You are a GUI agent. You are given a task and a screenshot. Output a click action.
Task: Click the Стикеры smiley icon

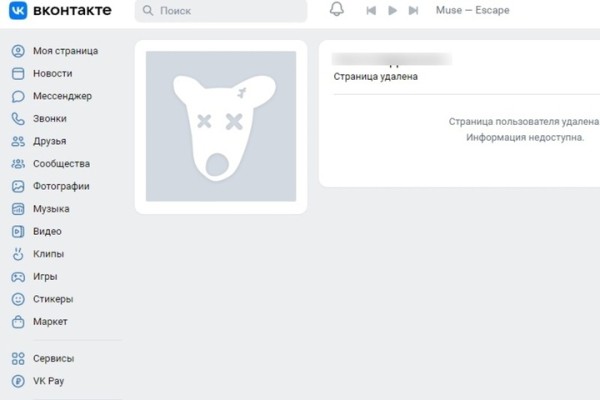18,299
